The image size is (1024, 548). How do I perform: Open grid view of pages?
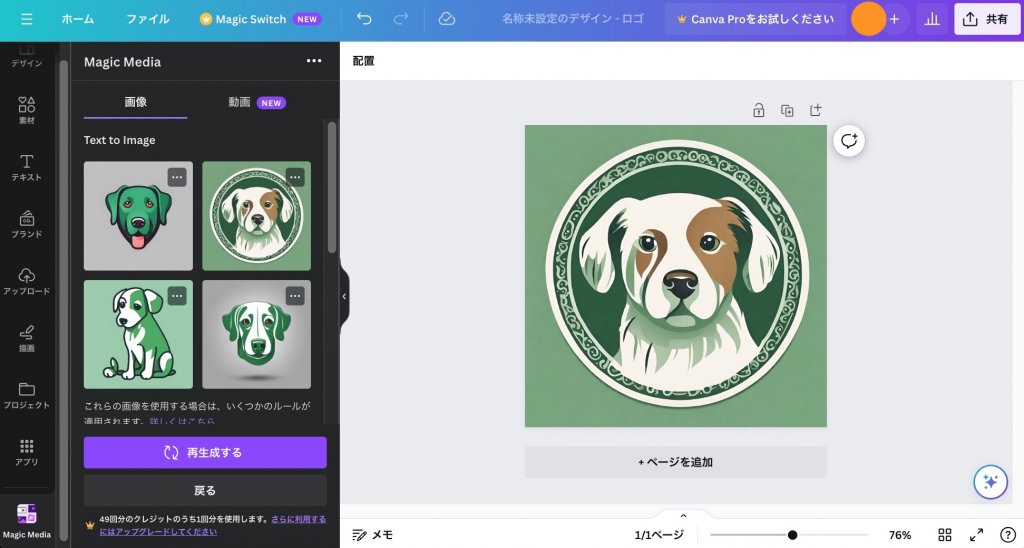pos(945,535)
